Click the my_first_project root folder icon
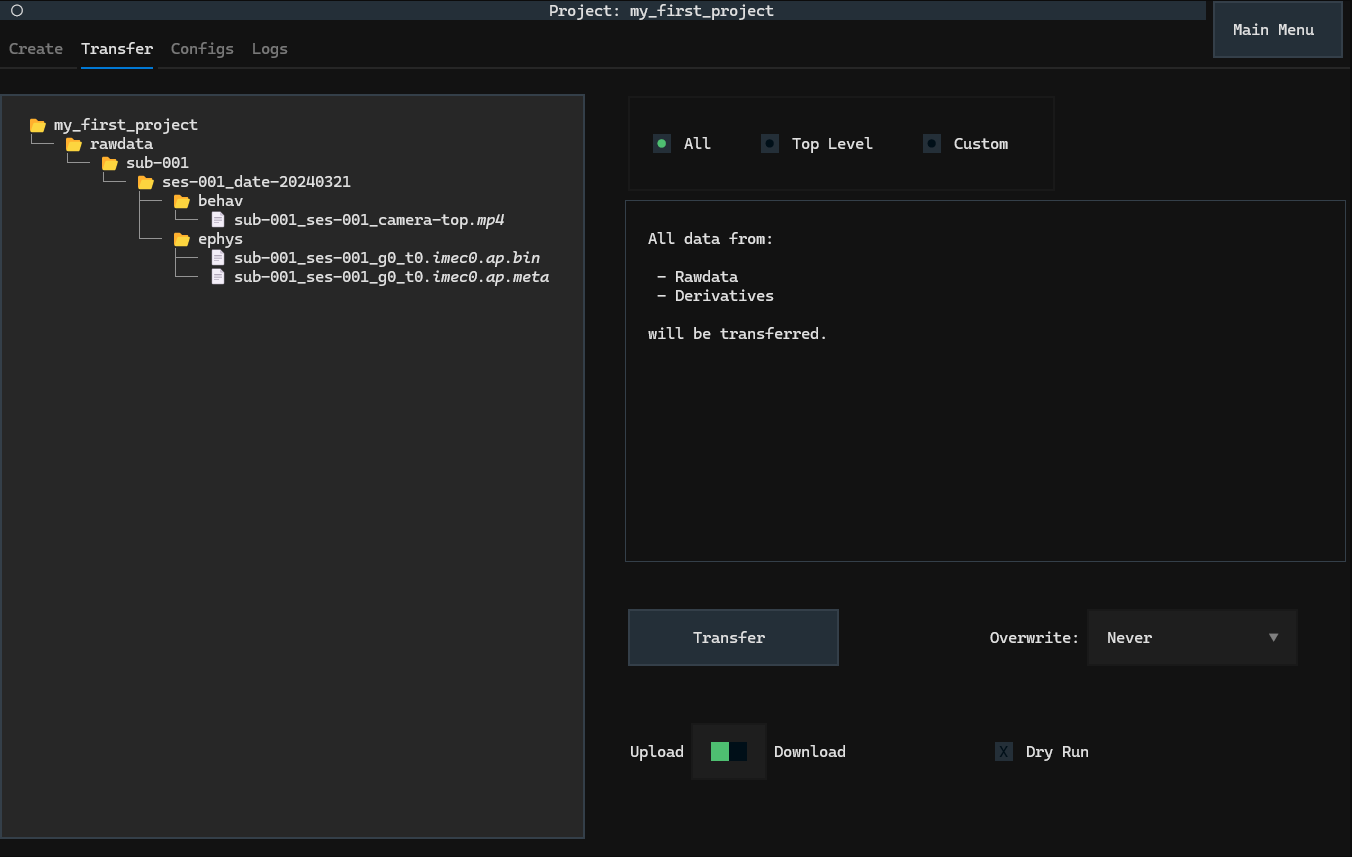Image resolution: width=1352 pixels, height=857 pixels. tap(38, 125)
